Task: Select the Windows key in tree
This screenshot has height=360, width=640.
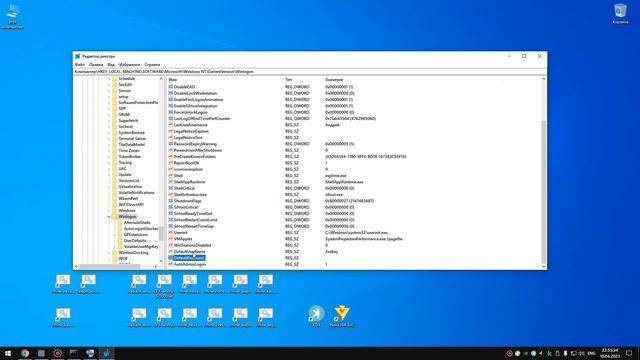Action: pyautogui.click(x=127, y=211)
